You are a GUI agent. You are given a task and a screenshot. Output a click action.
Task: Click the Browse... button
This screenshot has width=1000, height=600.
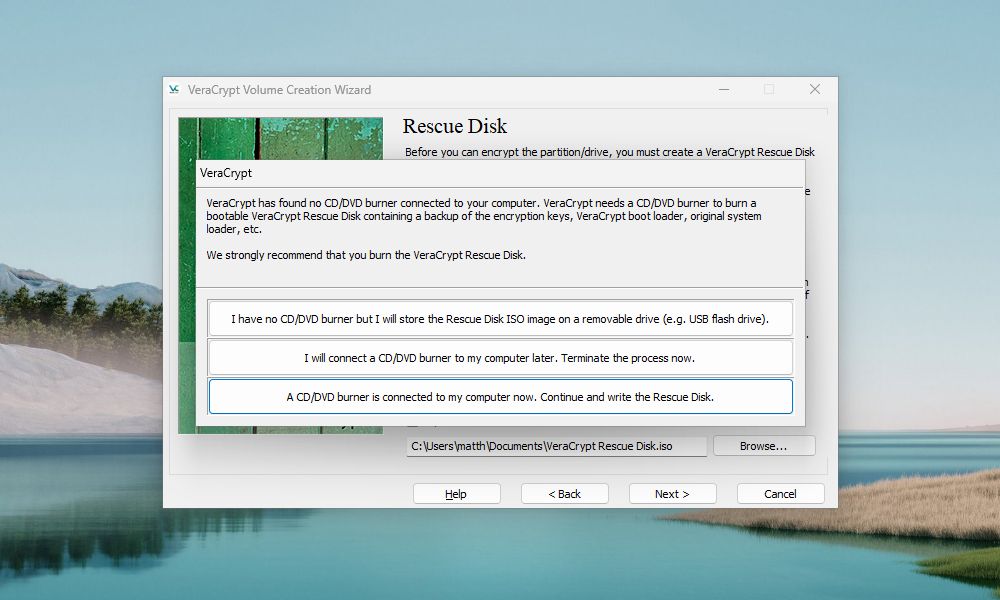[x=763, y=446]
